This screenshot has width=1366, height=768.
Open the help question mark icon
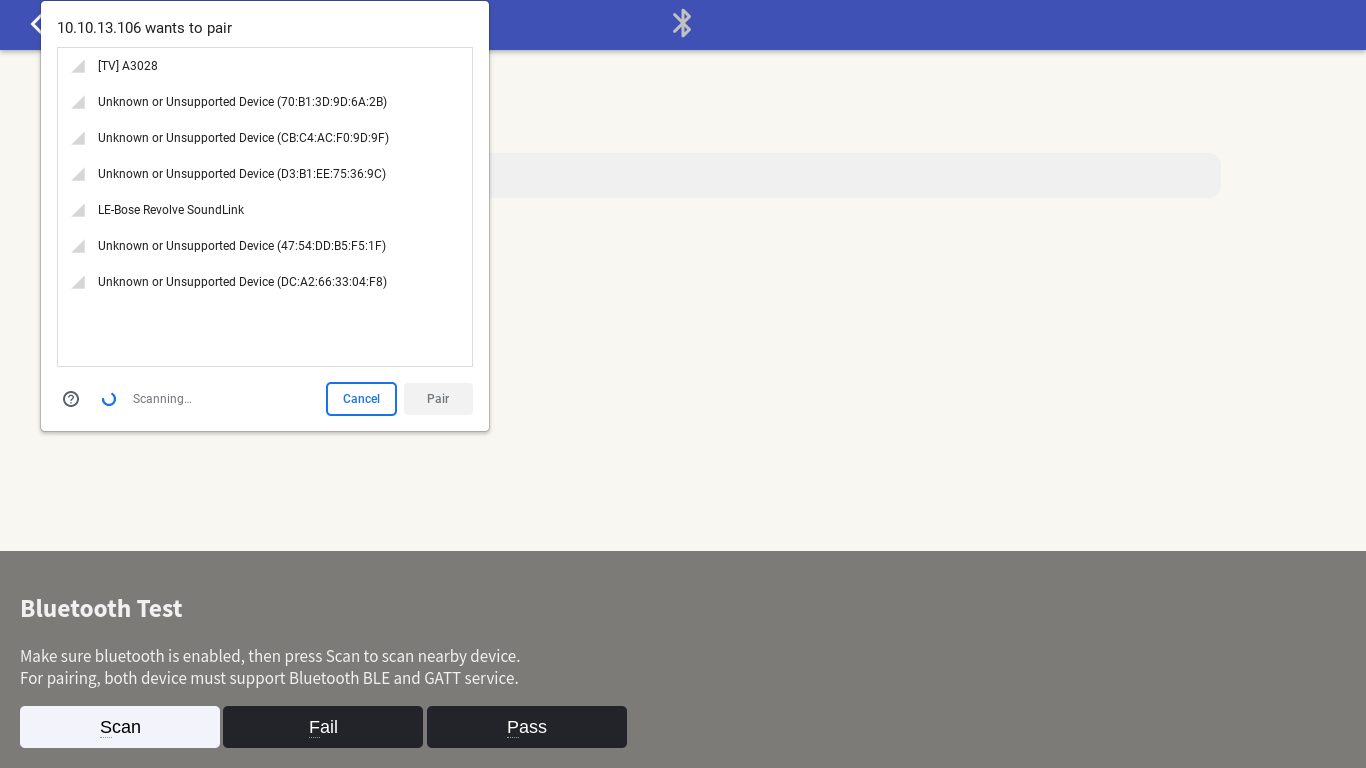click(x=71, y=399)
